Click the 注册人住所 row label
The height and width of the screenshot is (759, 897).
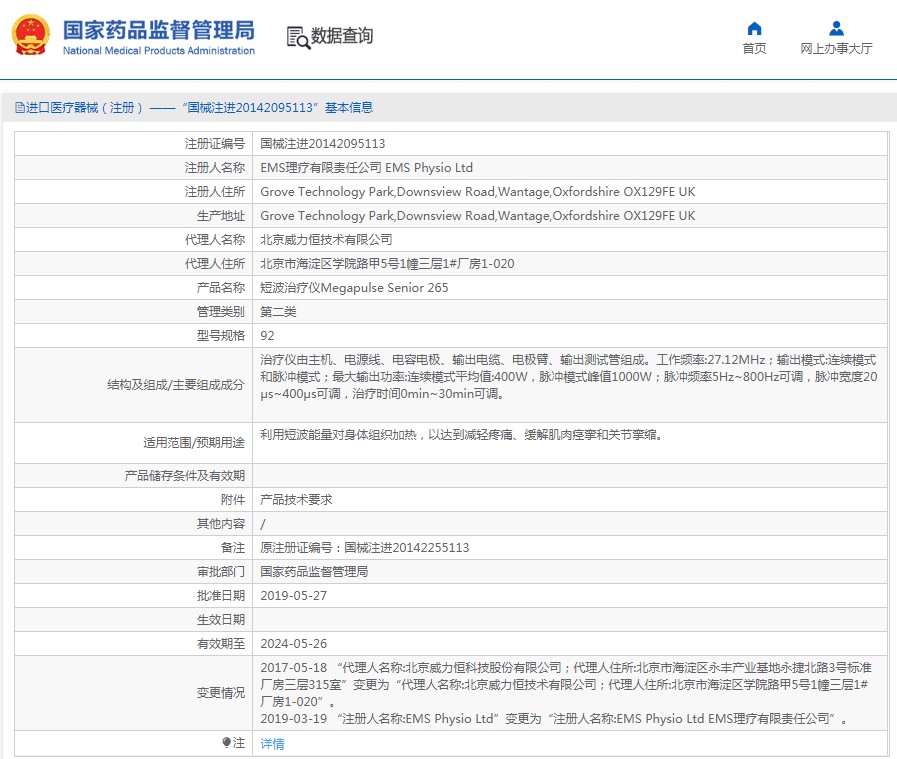tap(215, 192)
